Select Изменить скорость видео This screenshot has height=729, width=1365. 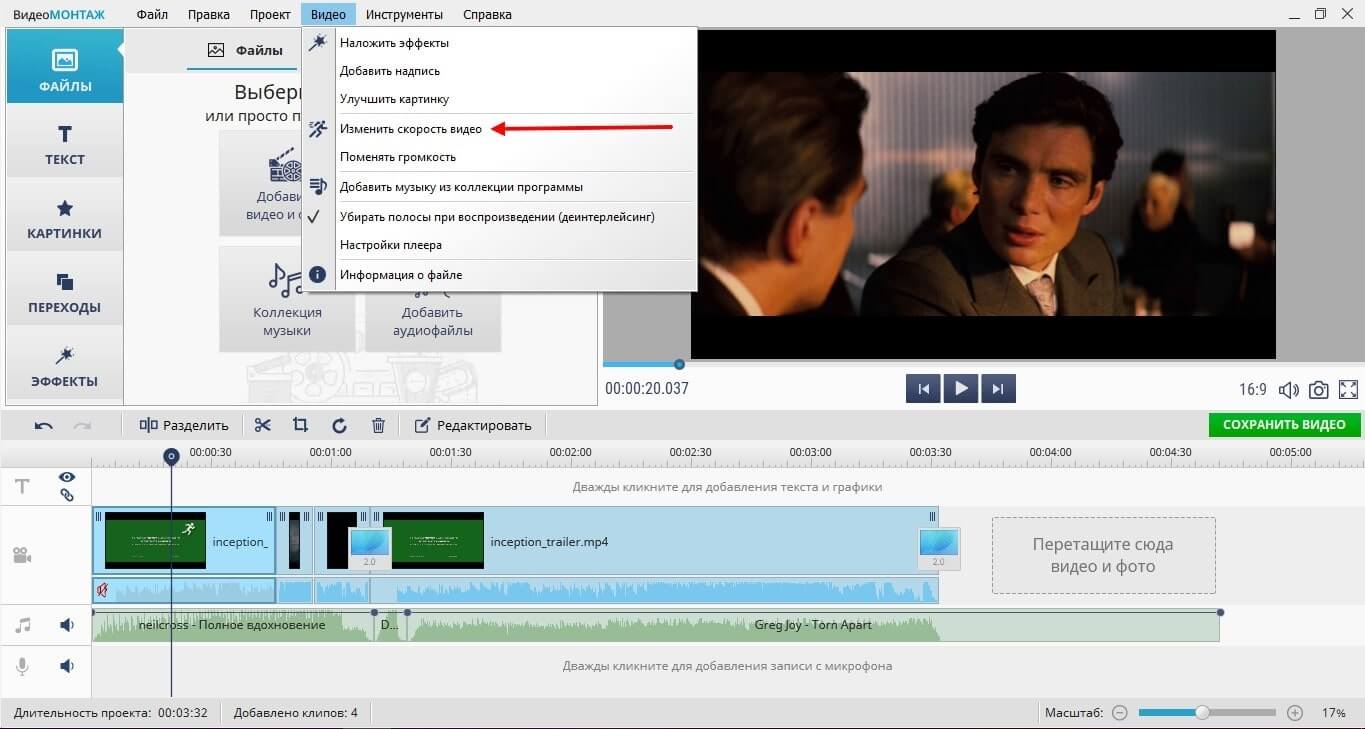pyautogui.click(x=497, y=129)
